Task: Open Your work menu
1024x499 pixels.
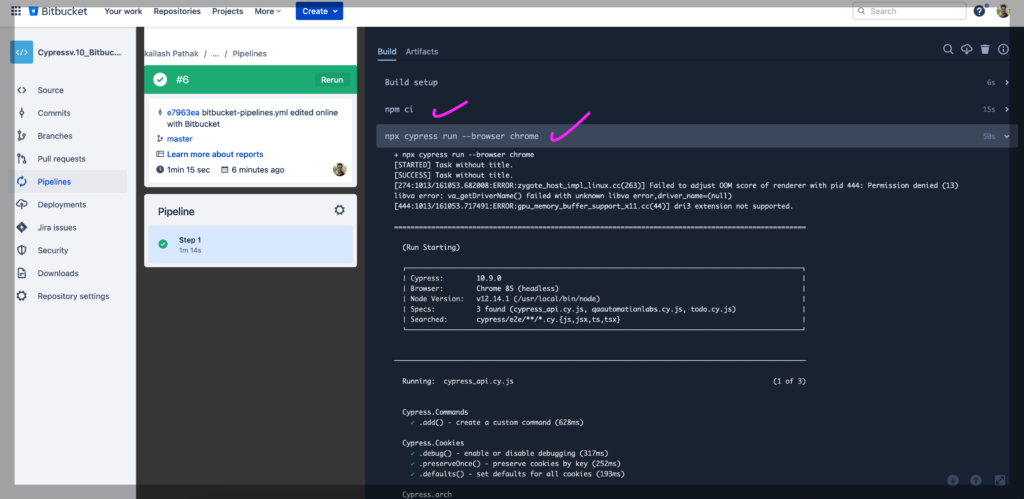Action: tap(123, 11)
